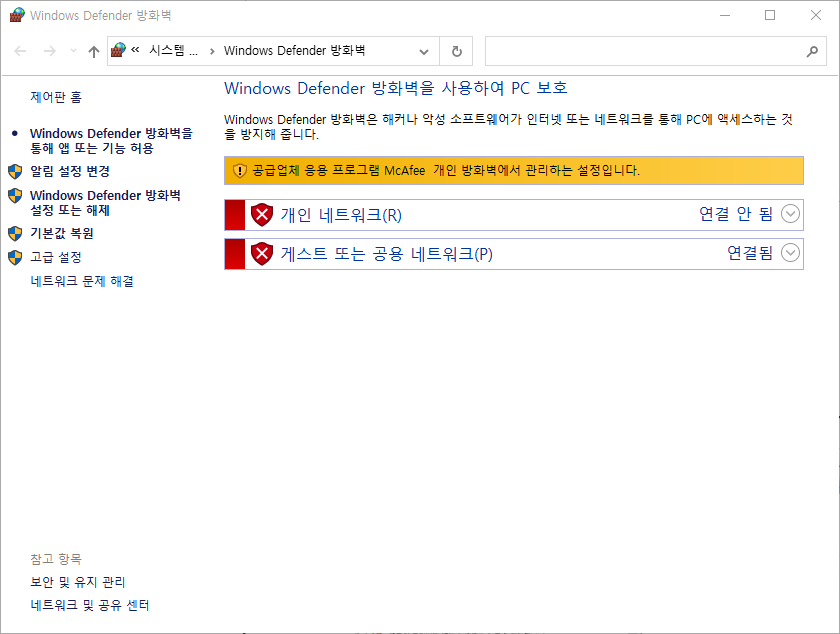Refresh the Windows Defender 방화벽 page
Viewport: 840px width, 634px height.
pyautogui.click(x=456, y=51)
